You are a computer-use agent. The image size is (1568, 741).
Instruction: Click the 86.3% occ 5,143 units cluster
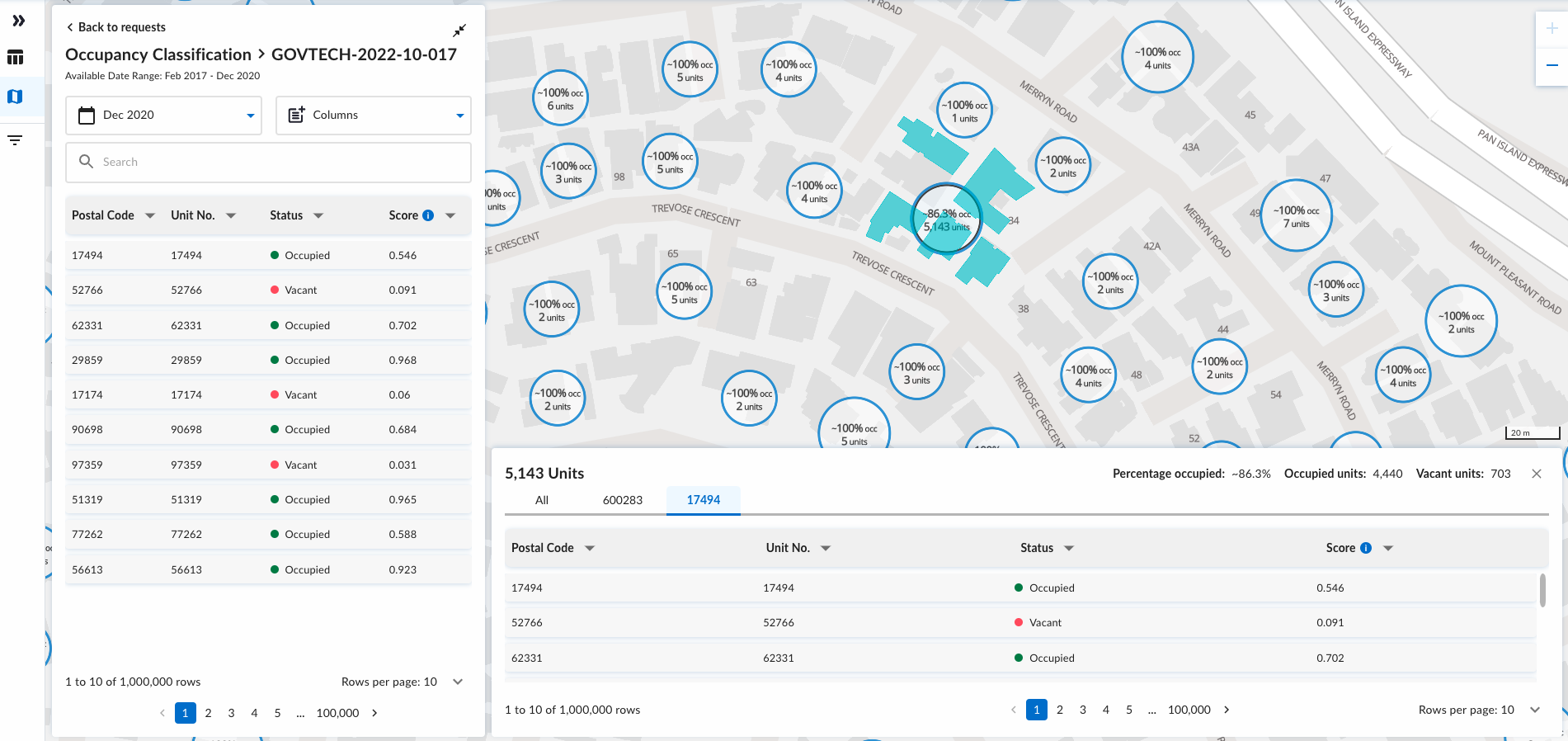(x=947, y=219)
